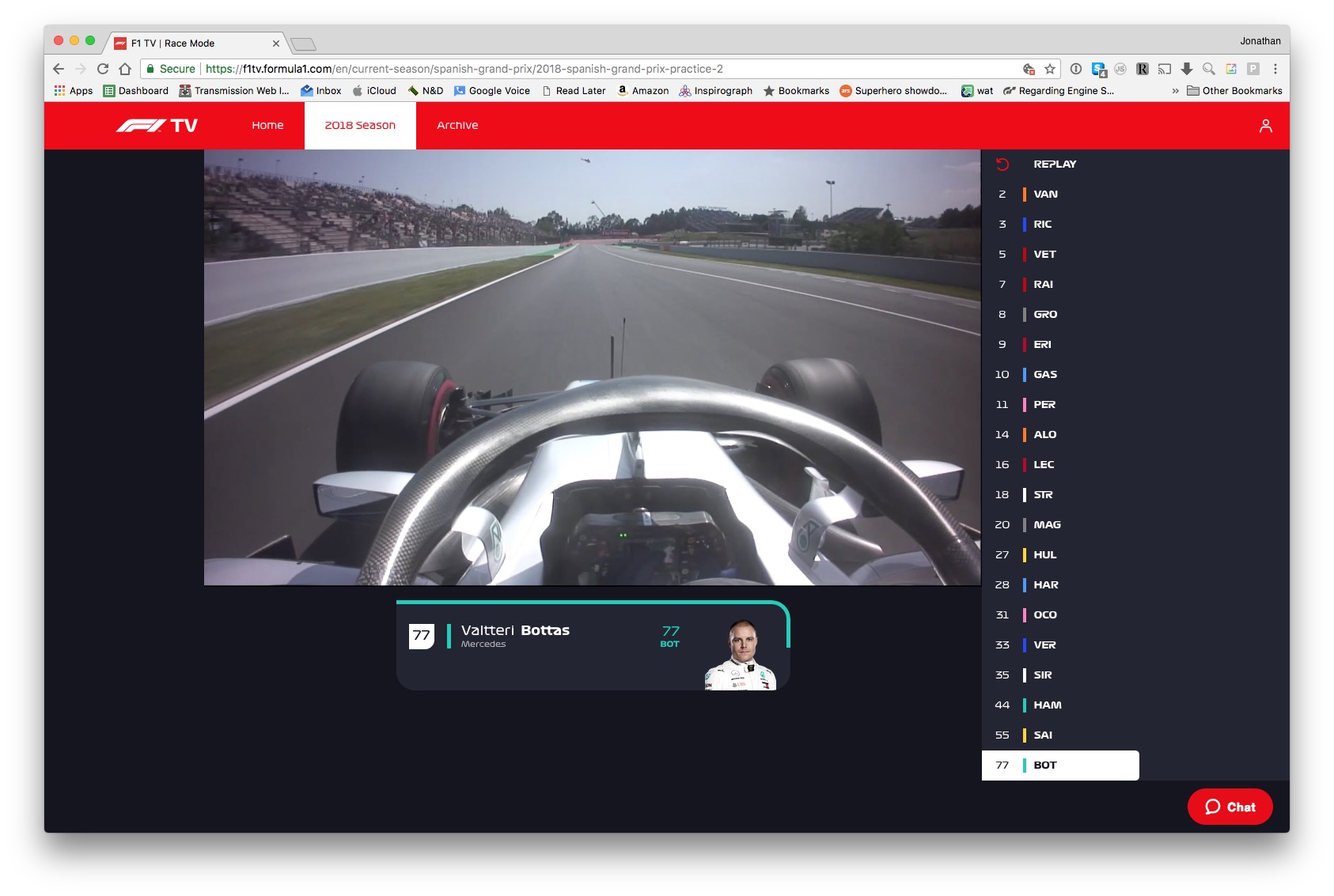Bookmark this page with the star icon
Screen dimensions: 1334x896
click(1050, 70)
